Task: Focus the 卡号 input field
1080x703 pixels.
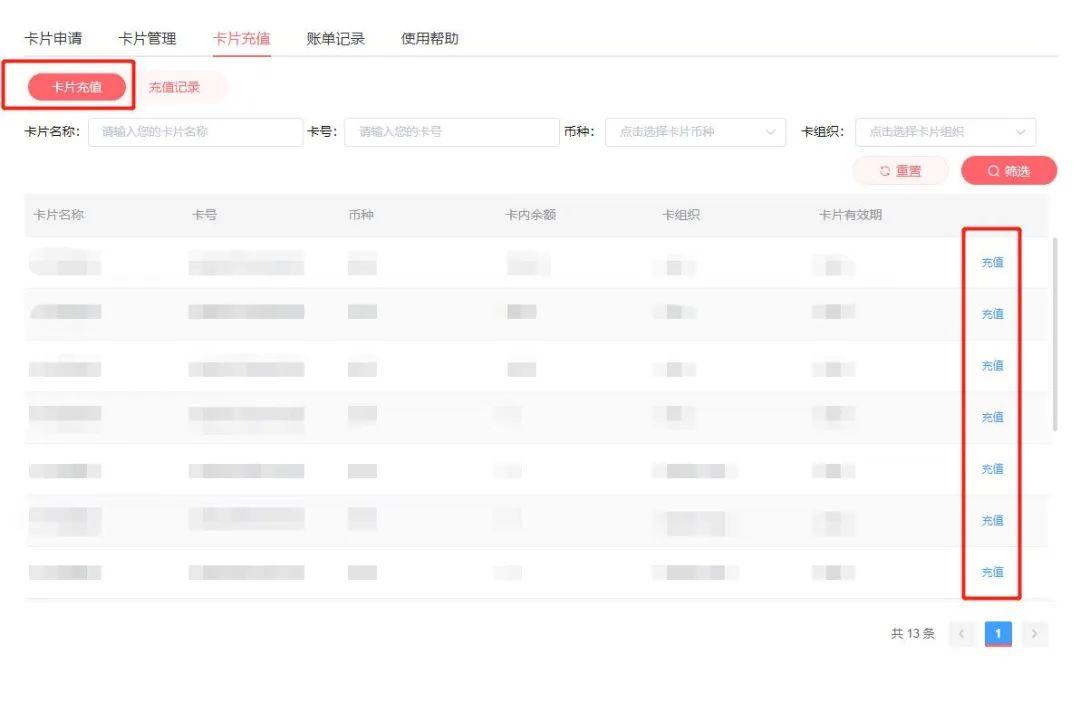Action: (x=452, y=132)
